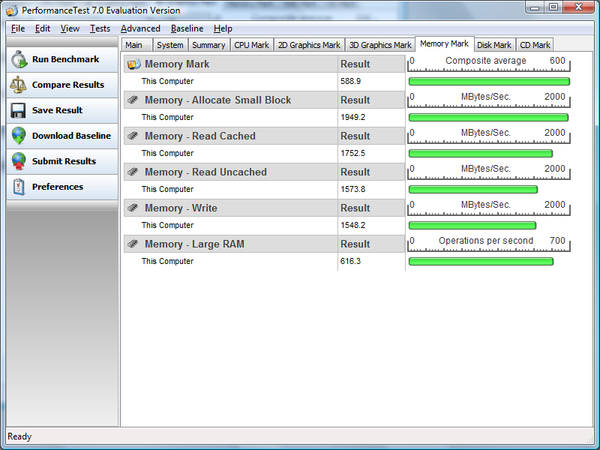Click the Submit Results icon
600x450 pixels.
pos(18,161)
